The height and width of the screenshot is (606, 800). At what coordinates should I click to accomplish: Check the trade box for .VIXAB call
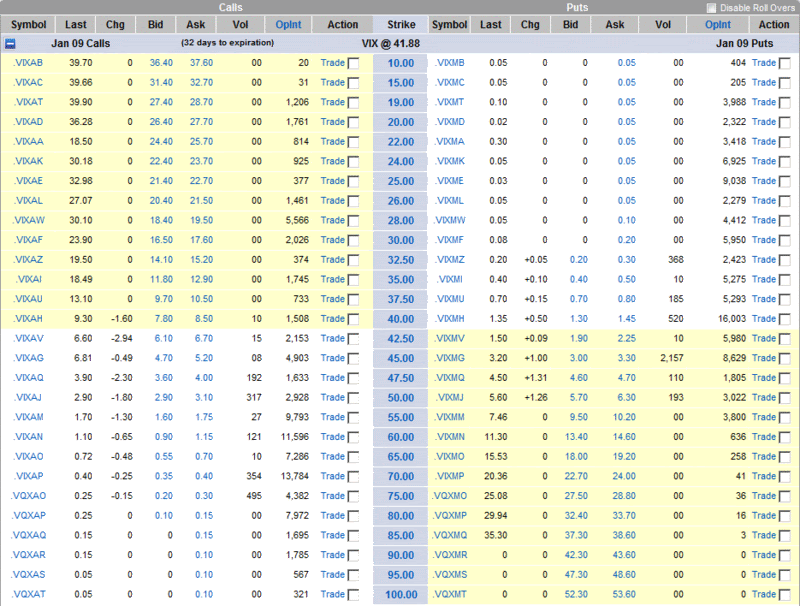click(x=353, y=63)
